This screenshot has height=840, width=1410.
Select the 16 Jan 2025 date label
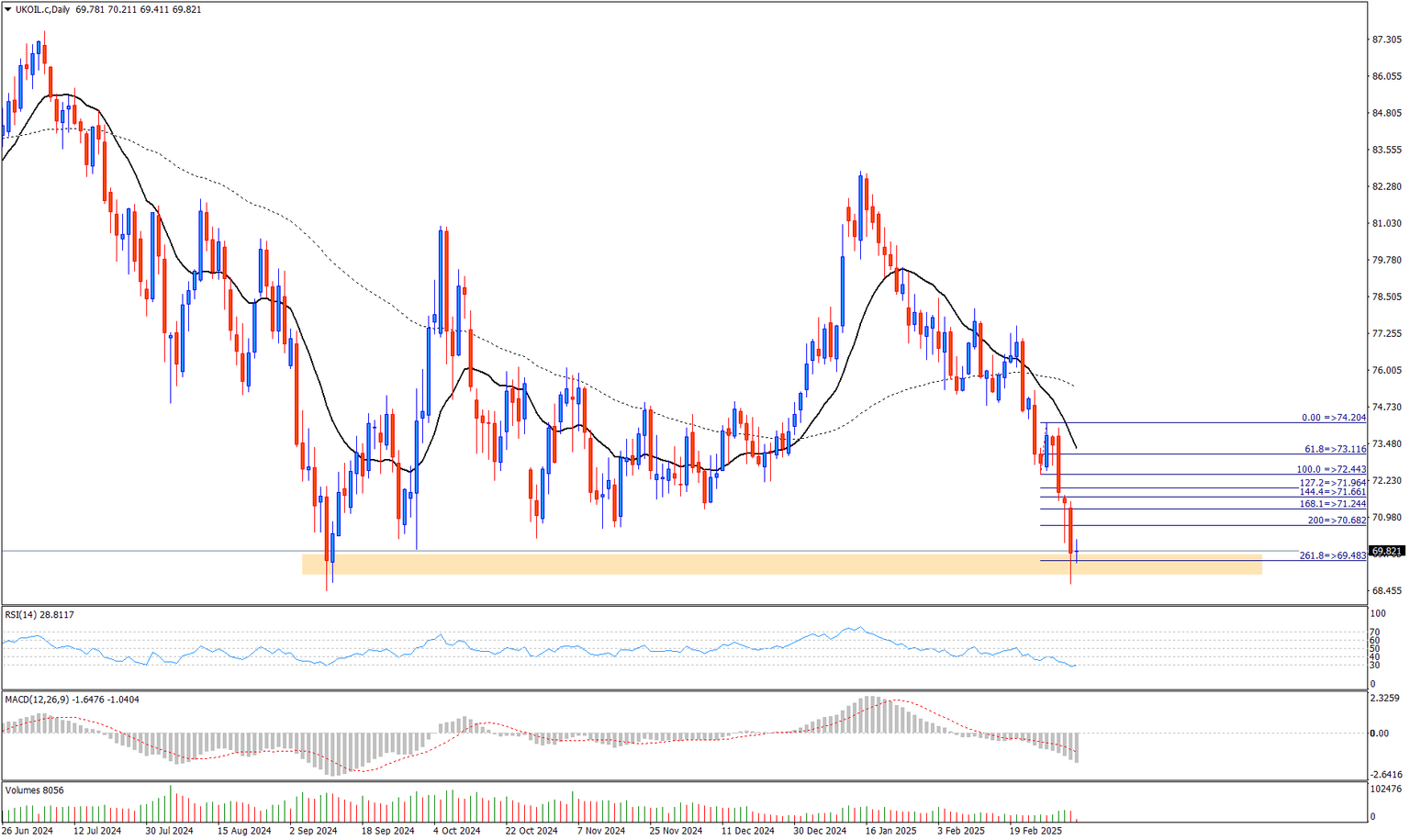click(890, 831)
